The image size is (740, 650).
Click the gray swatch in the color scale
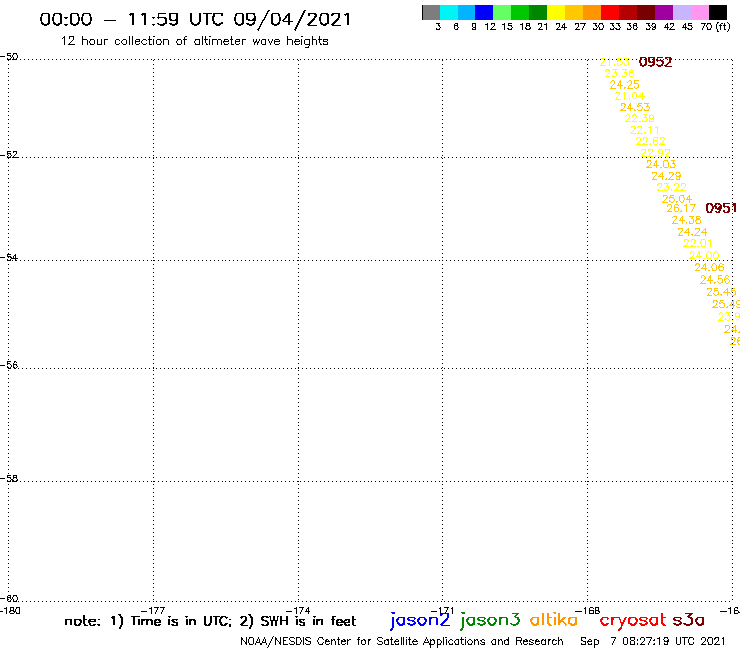(x=431, y=12)
